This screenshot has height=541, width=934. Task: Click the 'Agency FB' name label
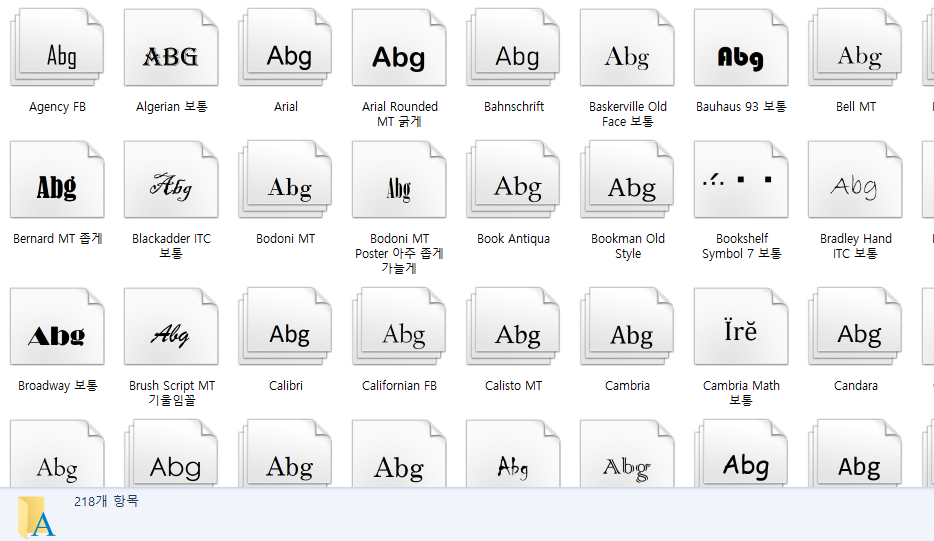pos(57,107)
